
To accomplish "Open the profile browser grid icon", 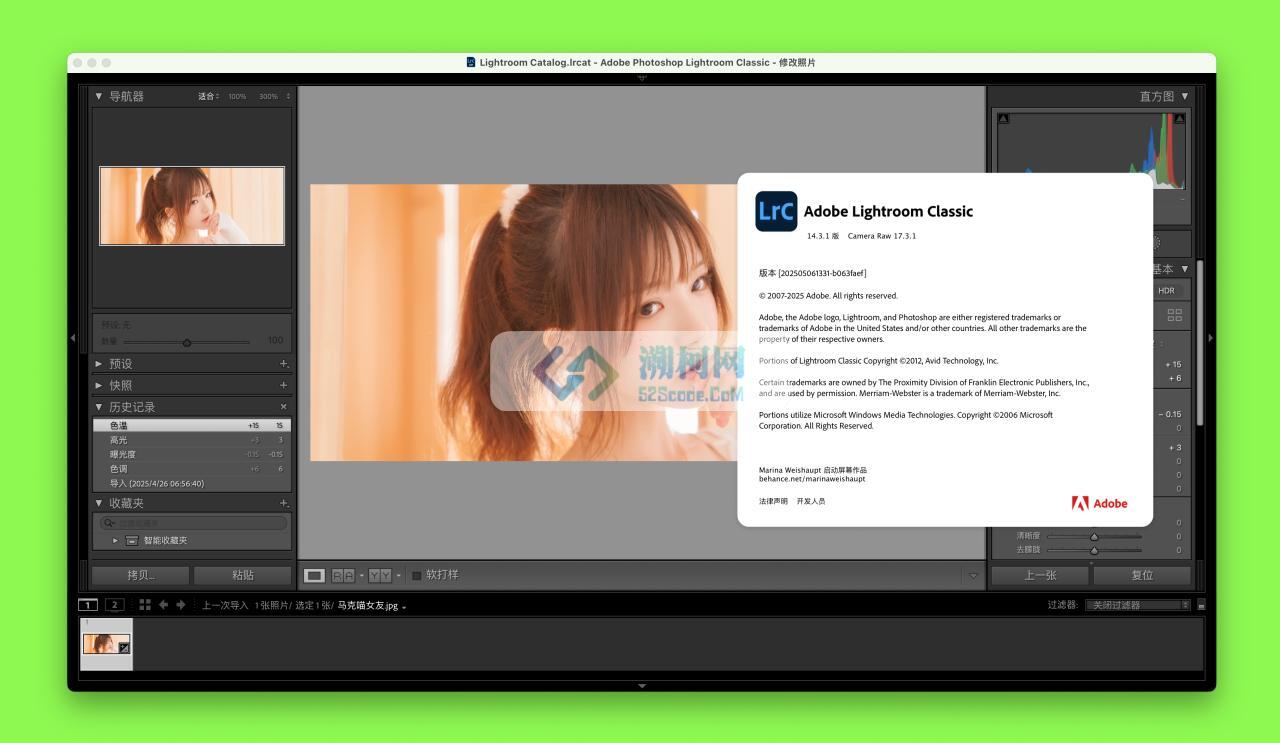I will pyautogui.click(x=1175, y=314).
